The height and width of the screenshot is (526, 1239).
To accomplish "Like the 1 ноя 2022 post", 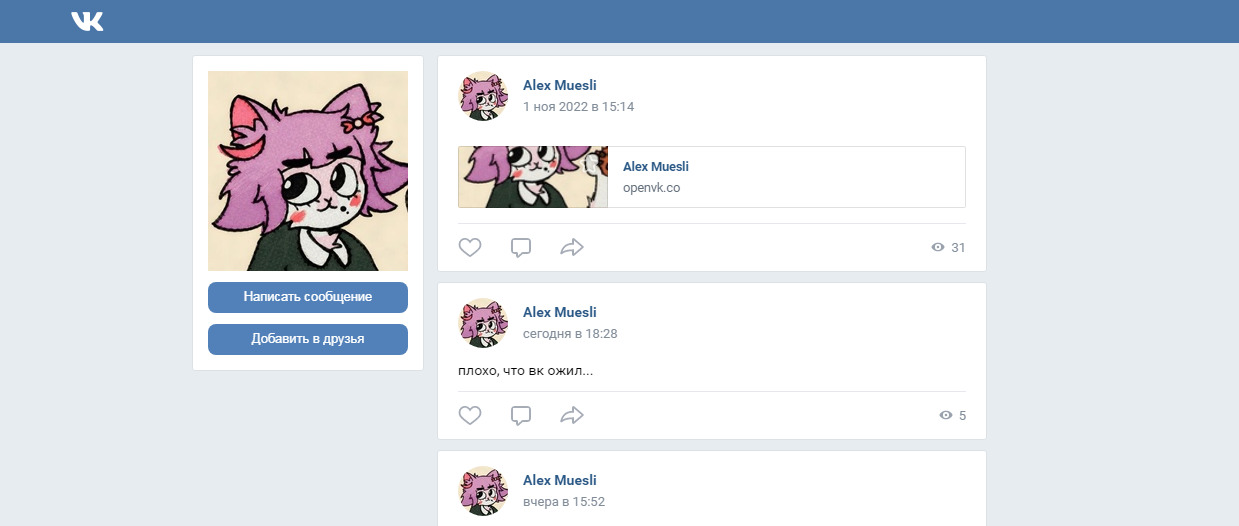I will point(470,247).
